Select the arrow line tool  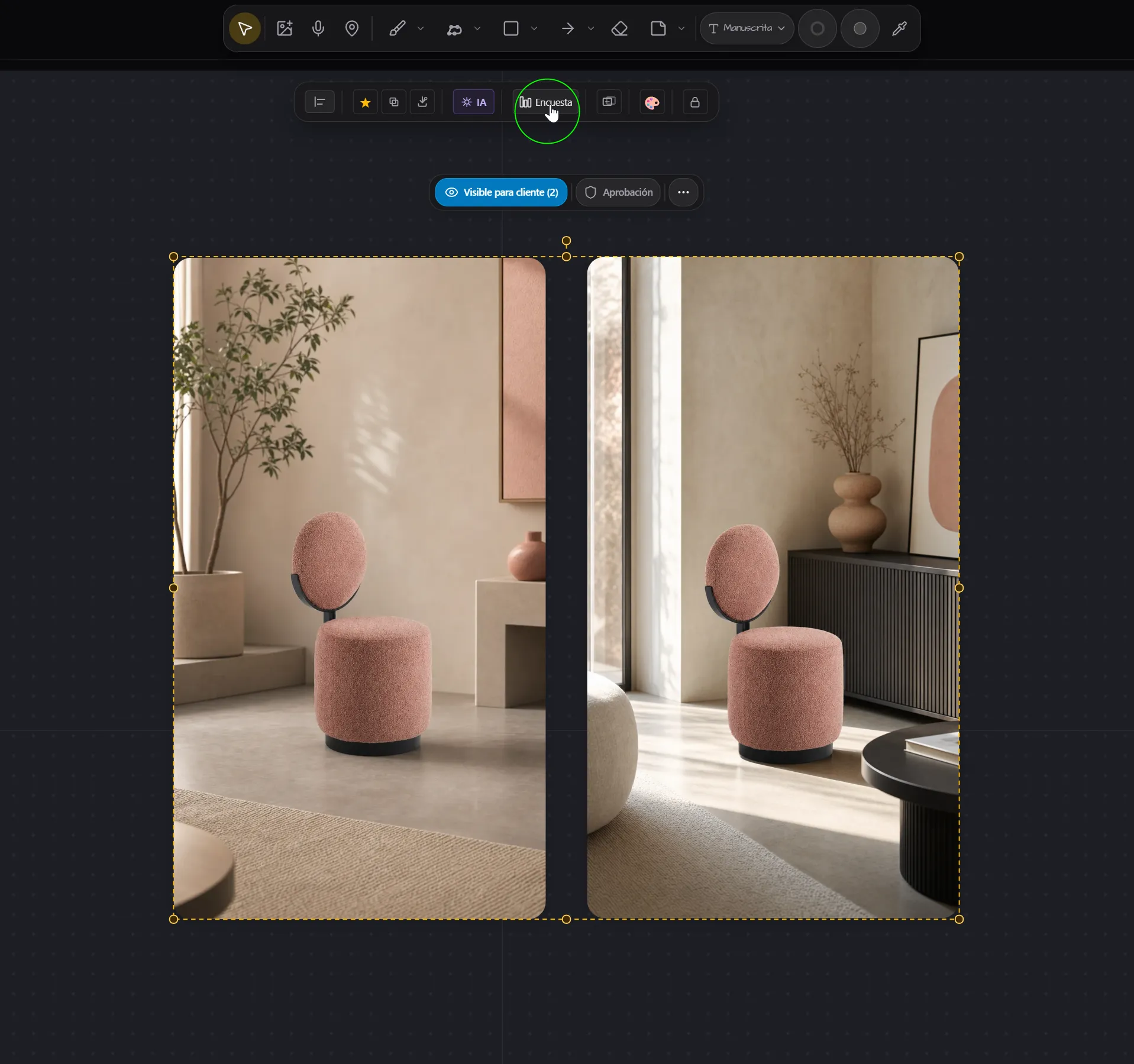point(568,28)
